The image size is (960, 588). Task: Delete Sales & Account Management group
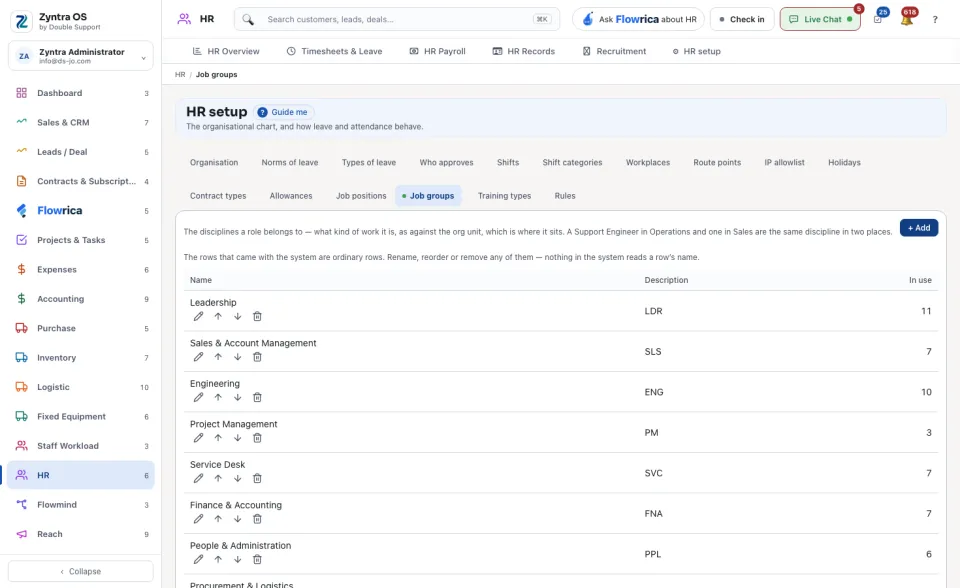pos(257,357)
